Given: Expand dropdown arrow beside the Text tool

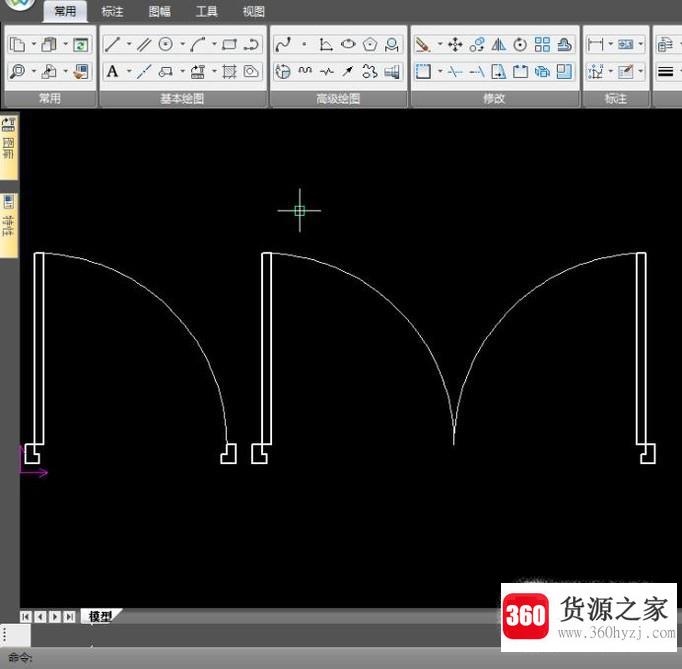Looking at the screenshot, I should (x=129, y=71).
